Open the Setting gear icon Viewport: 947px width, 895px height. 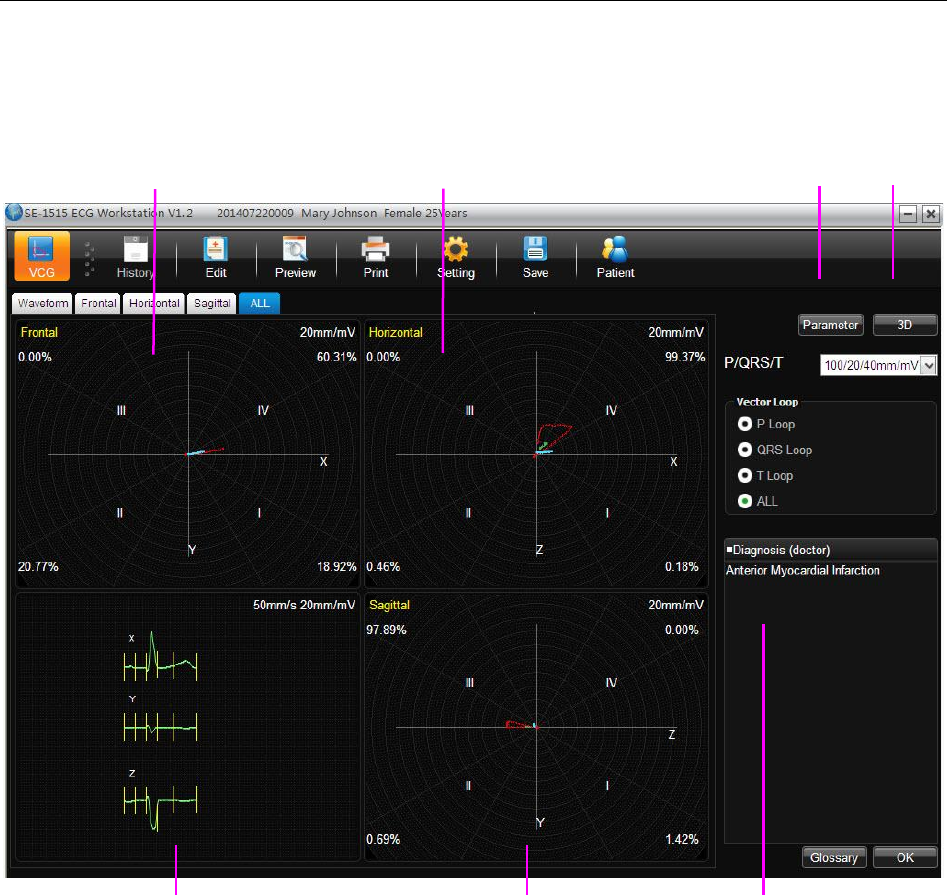tap(456, 257)
